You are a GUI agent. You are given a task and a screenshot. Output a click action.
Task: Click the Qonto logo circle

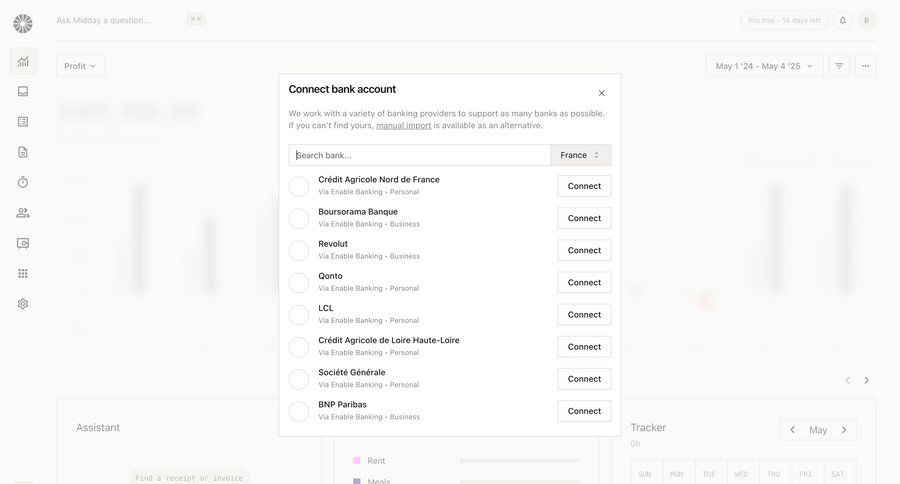coord(298,282)
